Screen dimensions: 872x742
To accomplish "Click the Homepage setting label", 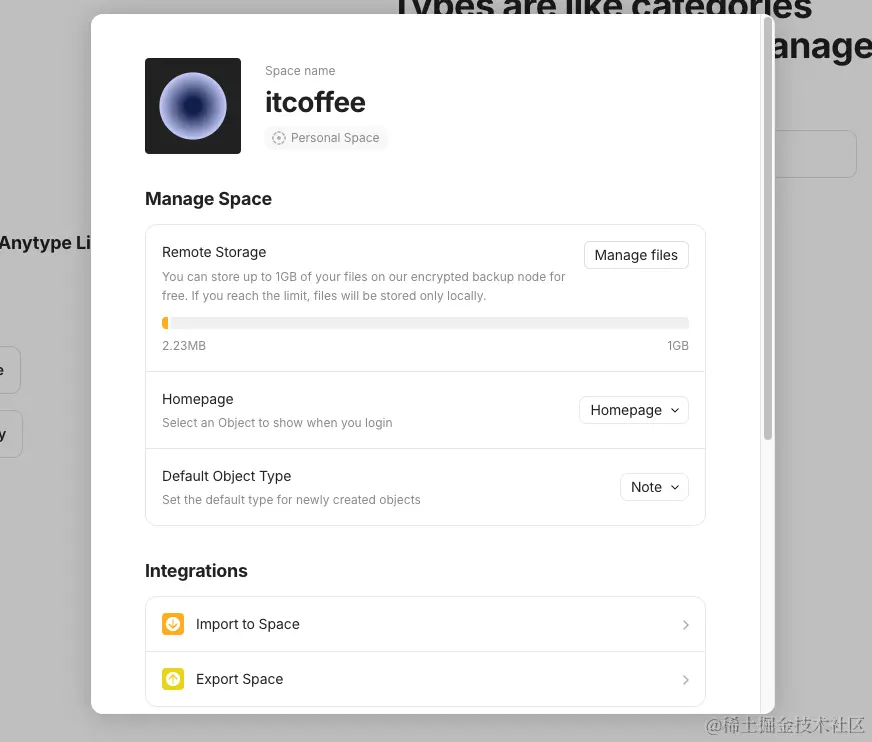I will (x=197, y=399).
